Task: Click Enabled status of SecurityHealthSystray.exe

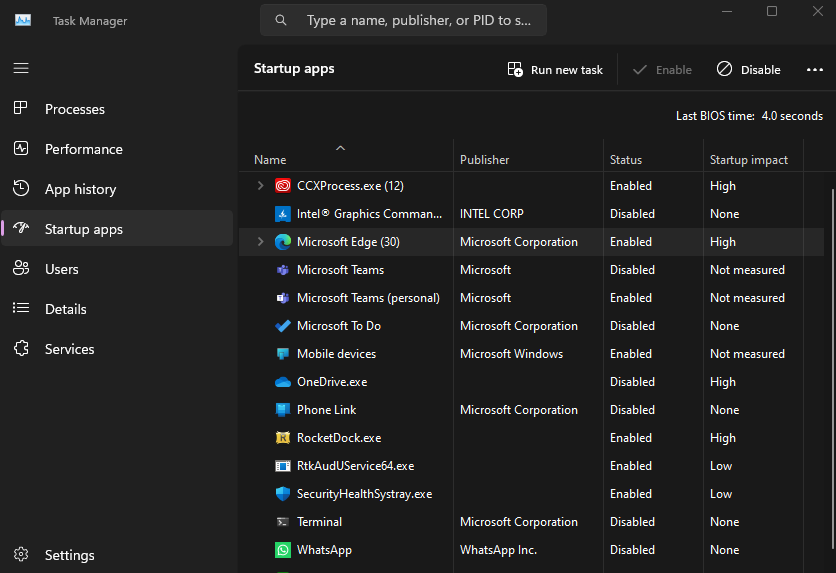Action: 631,494
